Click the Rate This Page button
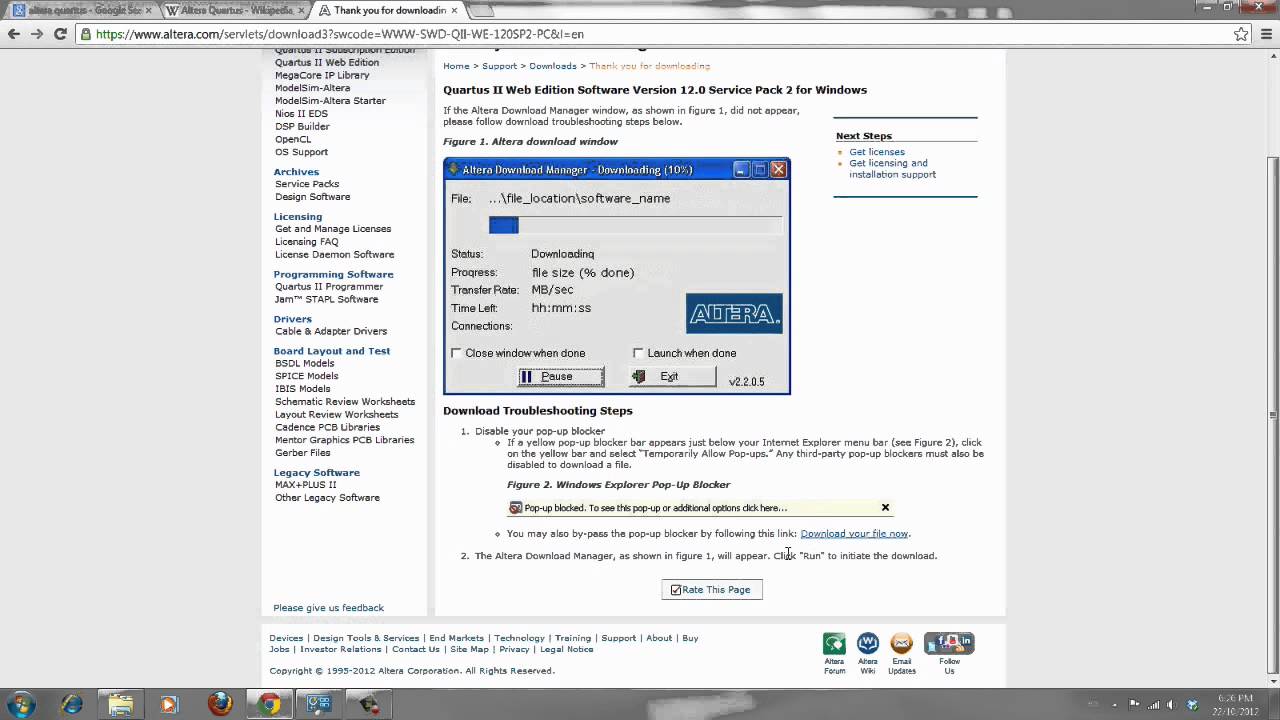 (712, 590)
